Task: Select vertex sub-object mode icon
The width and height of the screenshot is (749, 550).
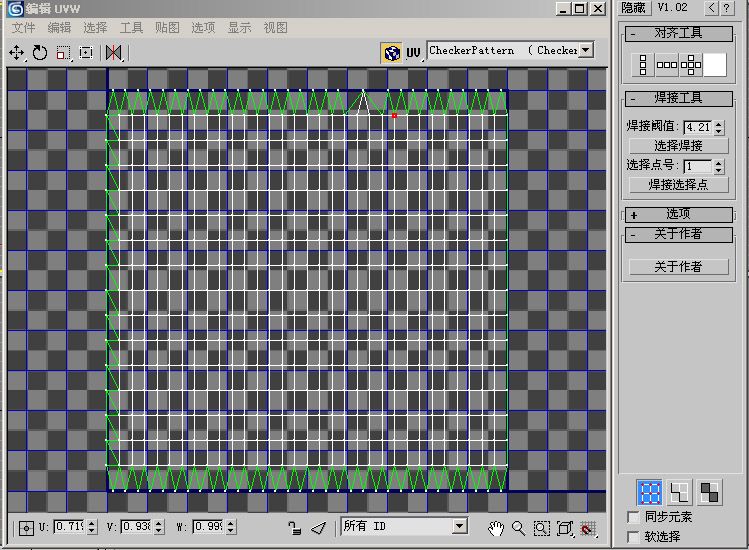Action: [650, 493]
